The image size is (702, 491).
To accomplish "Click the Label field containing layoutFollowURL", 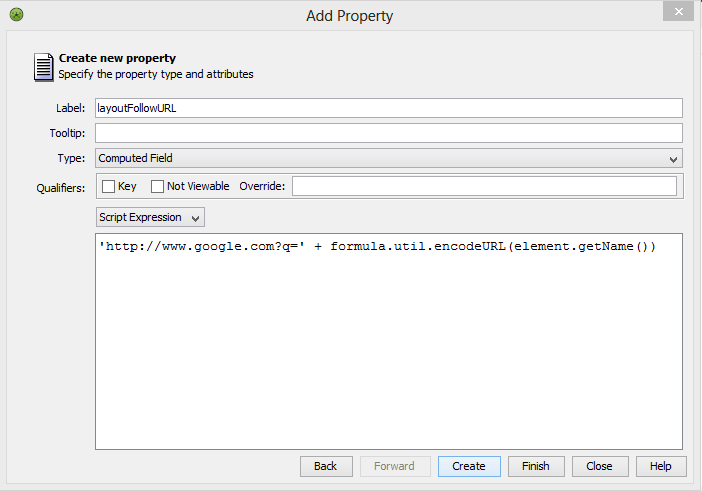I will [x=389, y=108].
